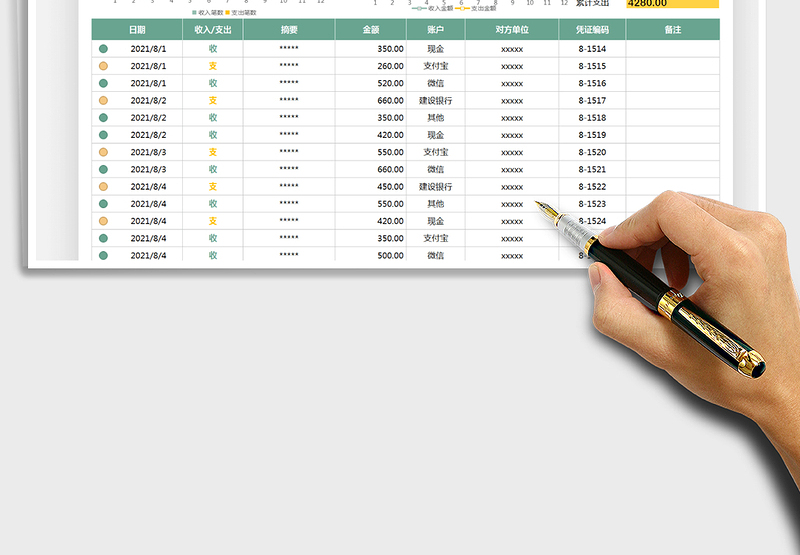
Task: Select the orange dot in row 8-1522
Action: tap(103, 186)
